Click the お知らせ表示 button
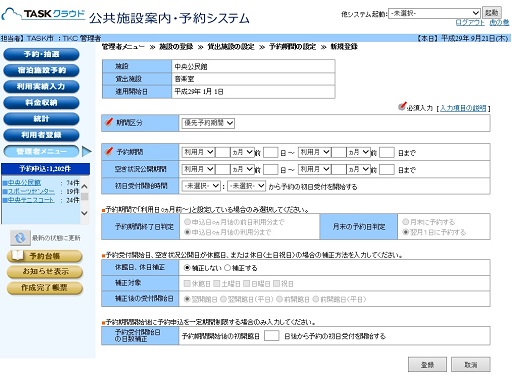512x375 pixels. coord(45,272)
